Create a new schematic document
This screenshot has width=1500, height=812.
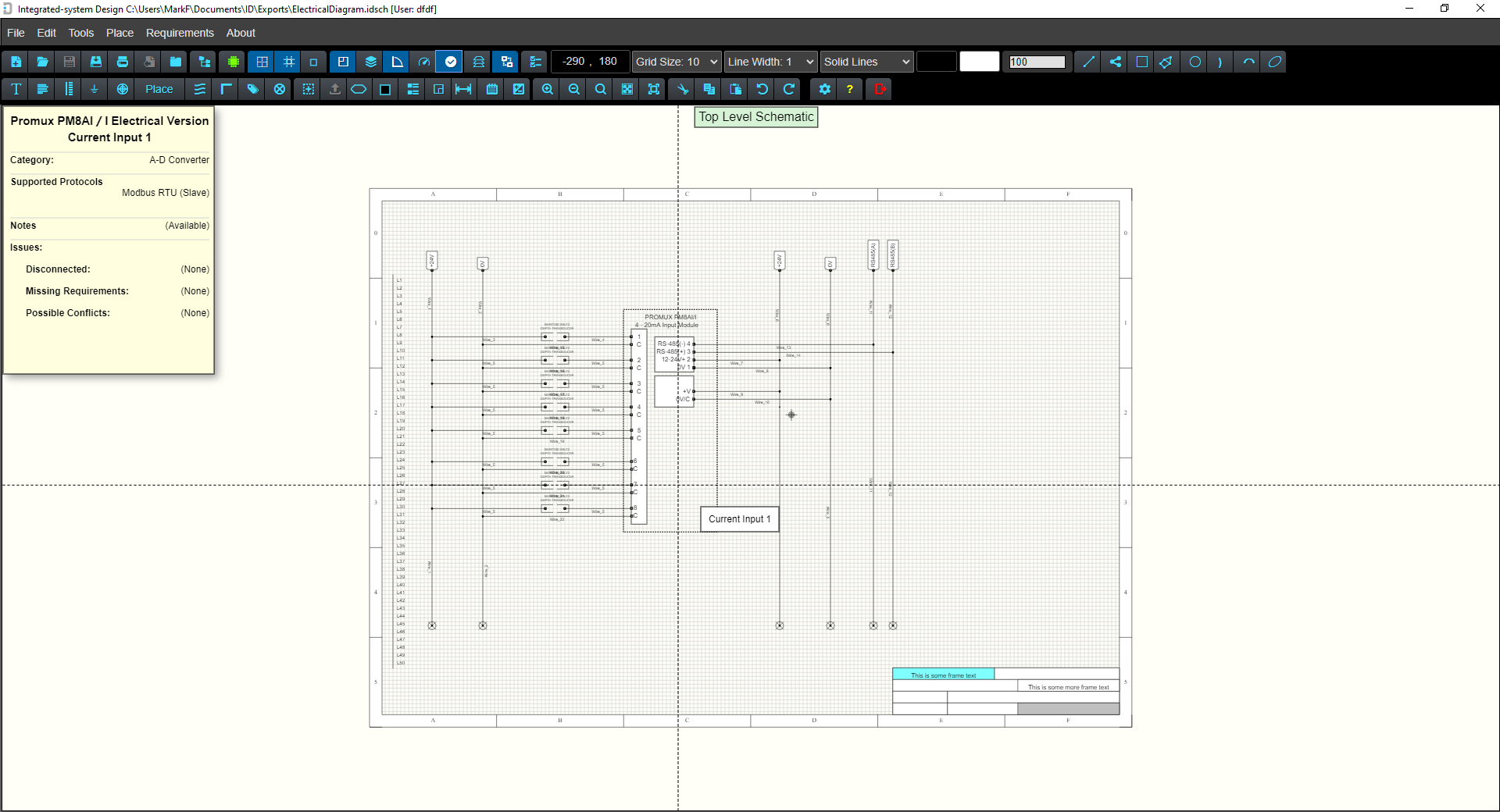[x=16, y=62]
